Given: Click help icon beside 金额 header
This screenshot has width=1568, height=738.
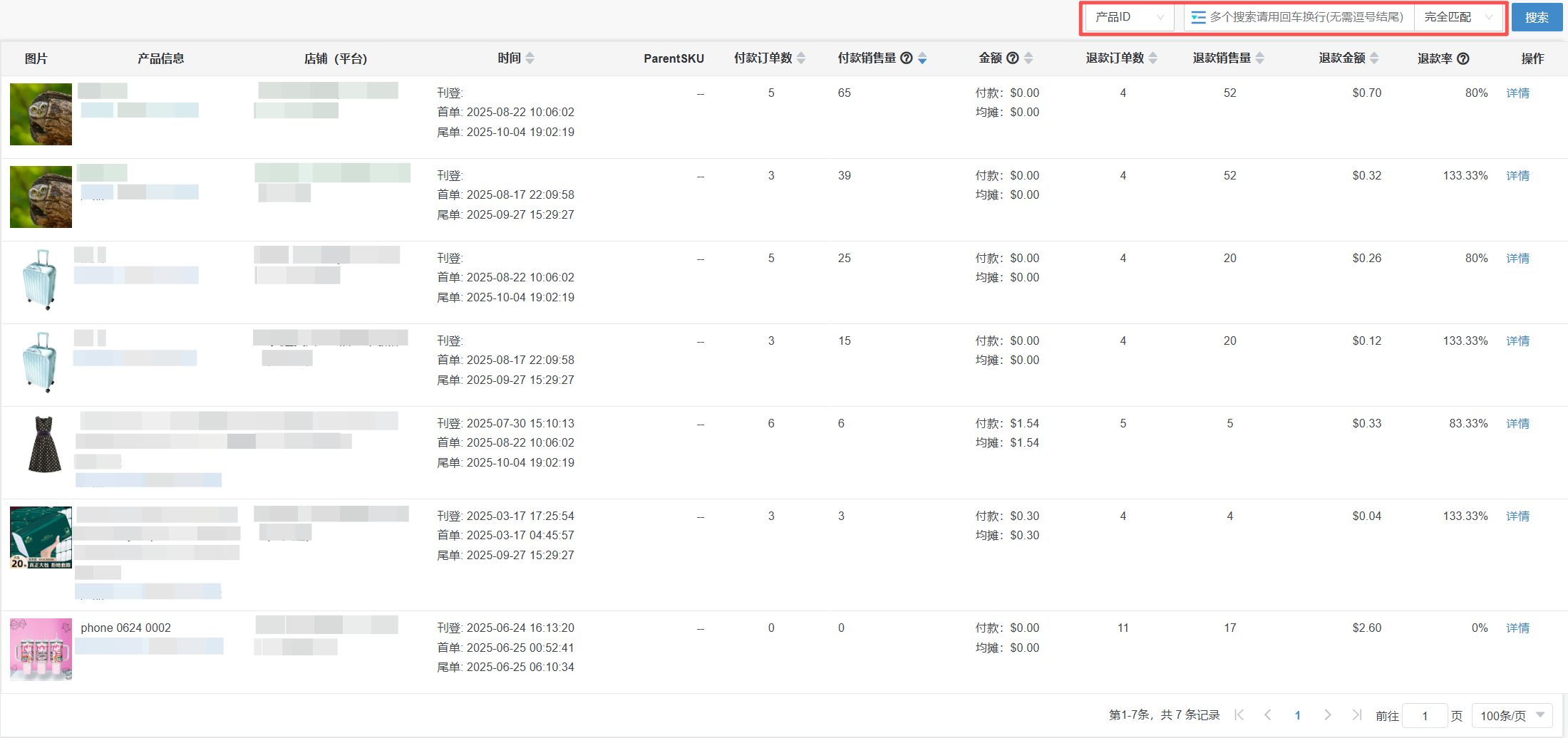Looking at the screenshot, I should click(x=1012, y=58).
